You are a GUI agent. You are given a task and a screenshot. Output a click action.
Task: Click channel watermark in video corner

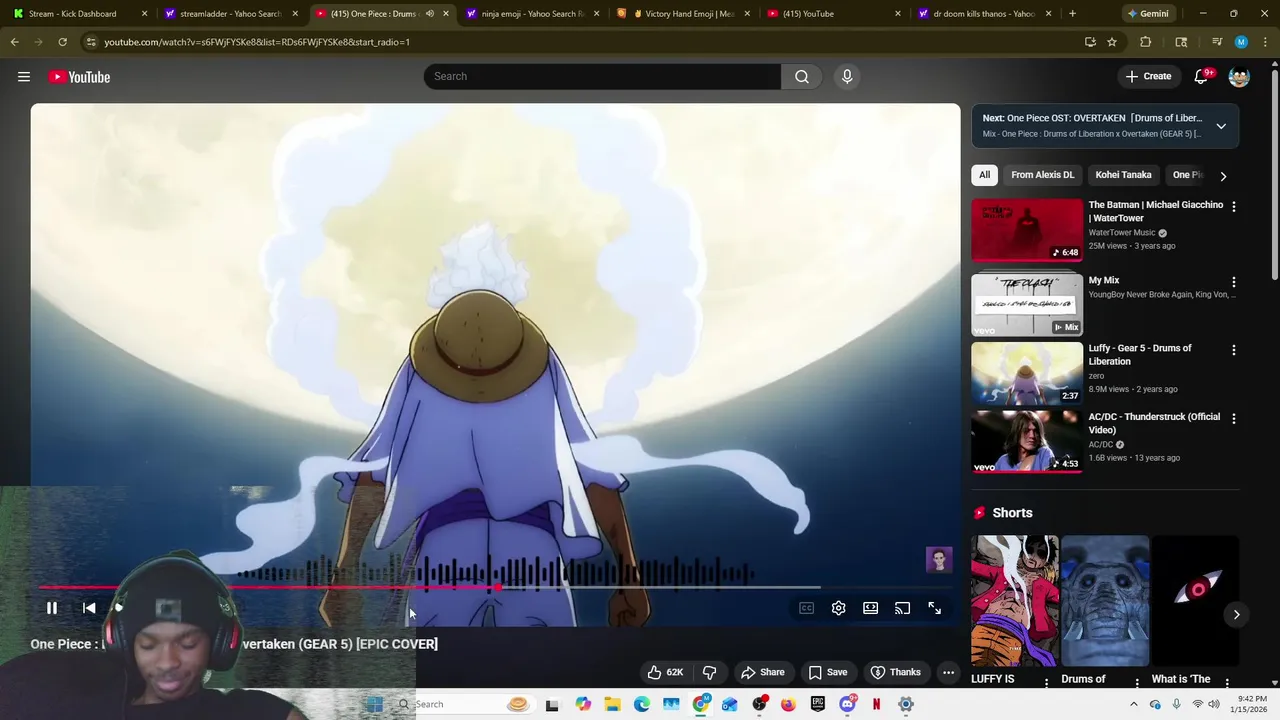click(x=939, y=560)
